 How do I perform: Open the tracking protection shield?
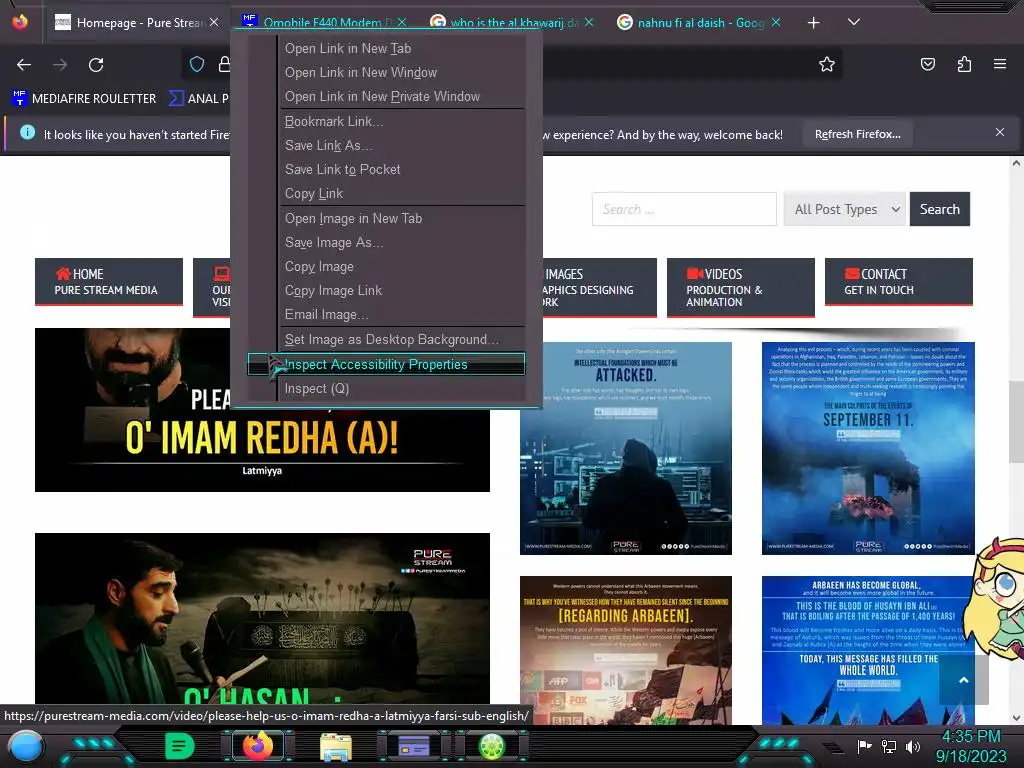pos(197,64)
